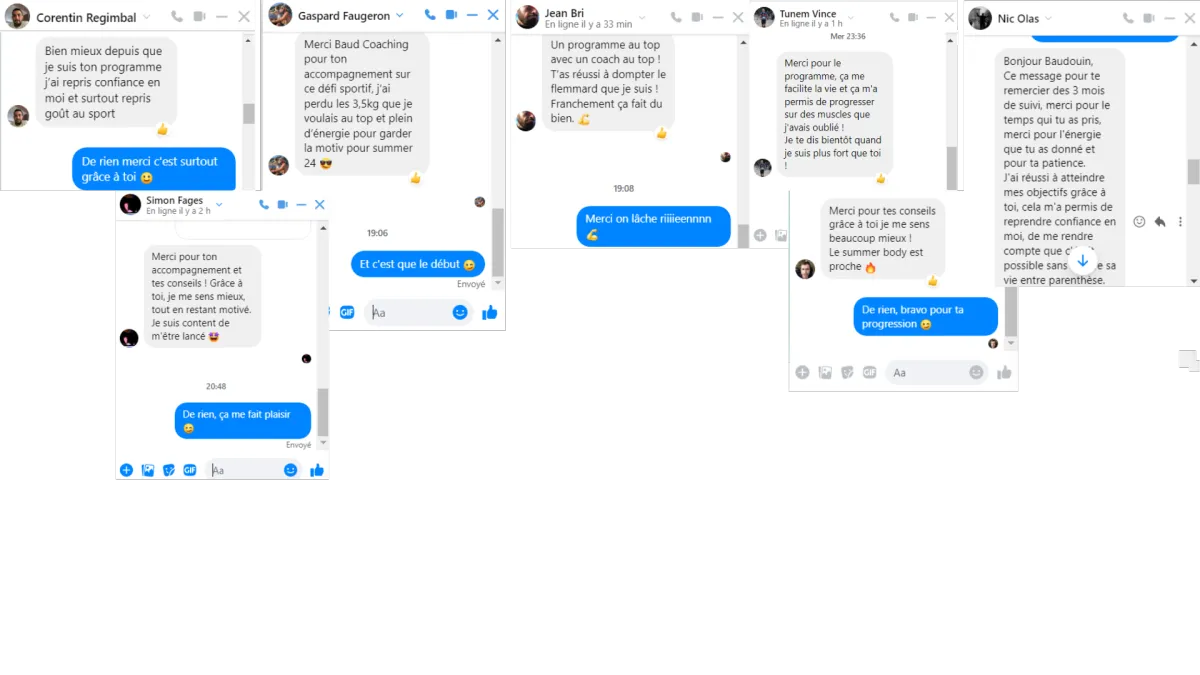Expand Corentin Regimbal conversation options chevron
Image resolution: width=1200 pixels, height=675 pixels.
146,17
